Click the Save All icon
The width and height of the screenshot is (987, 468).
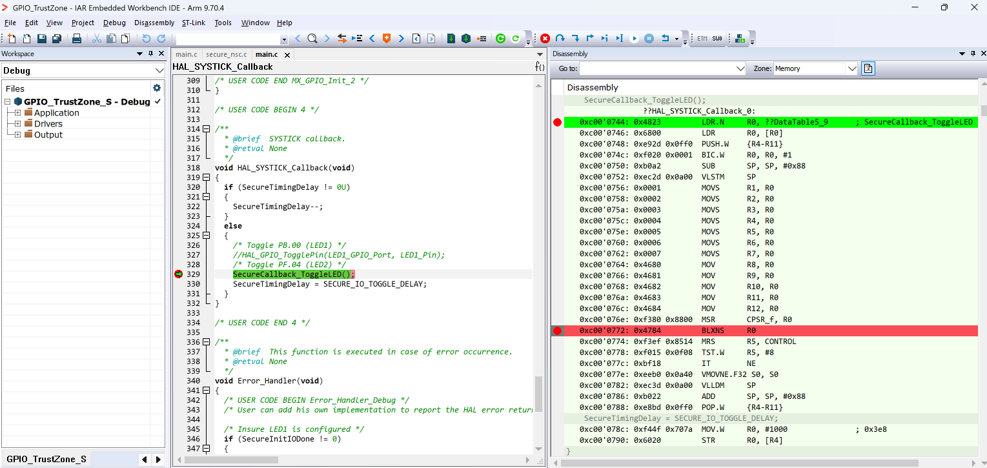coord(57,38)
